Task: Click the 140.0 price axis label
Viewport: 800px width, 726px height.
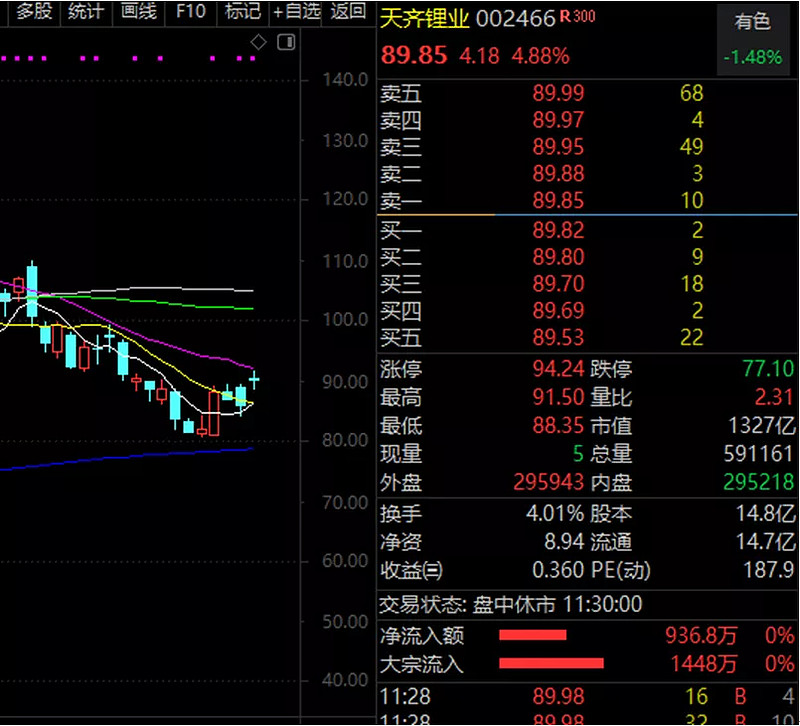Action: coord(345,80)
